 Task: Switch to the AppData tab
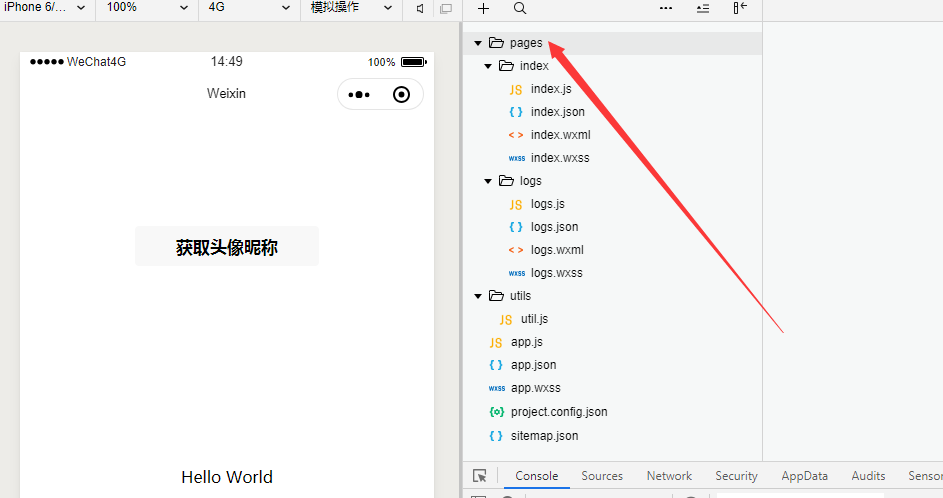point(805,476)
